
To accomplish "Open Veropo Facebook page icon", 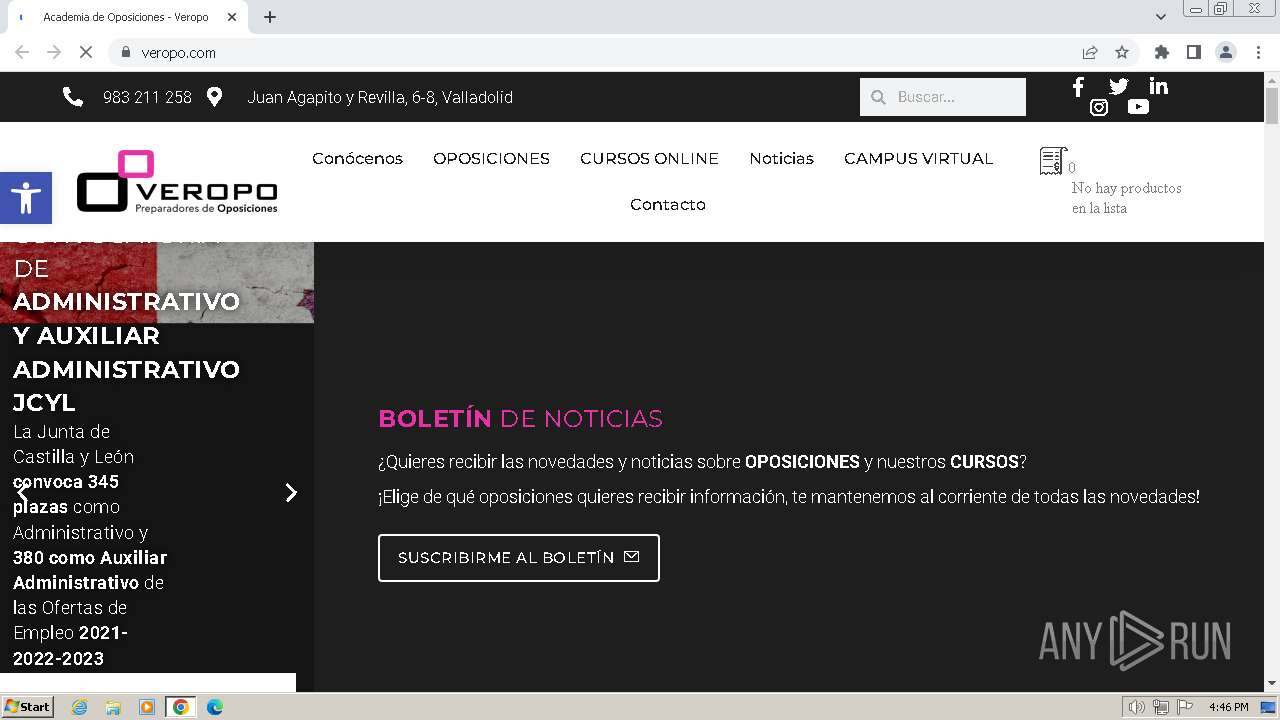I will point(1078,86).
